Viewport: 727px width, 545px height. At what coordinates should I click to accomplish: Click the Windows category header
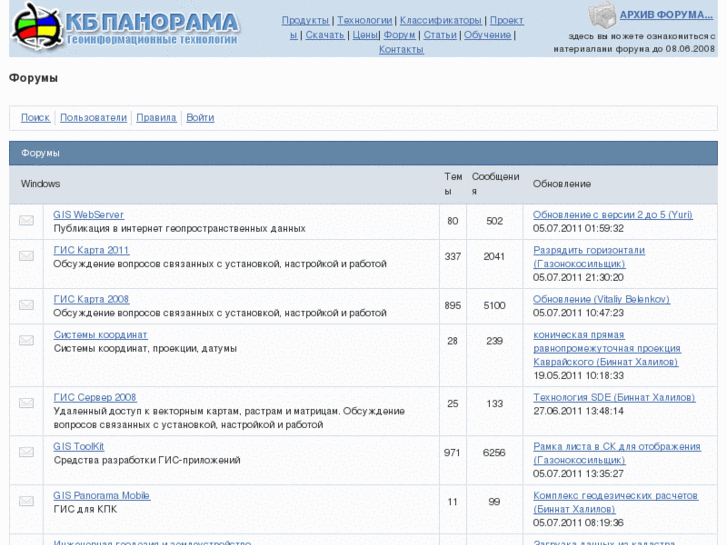(x=40, y=184)
